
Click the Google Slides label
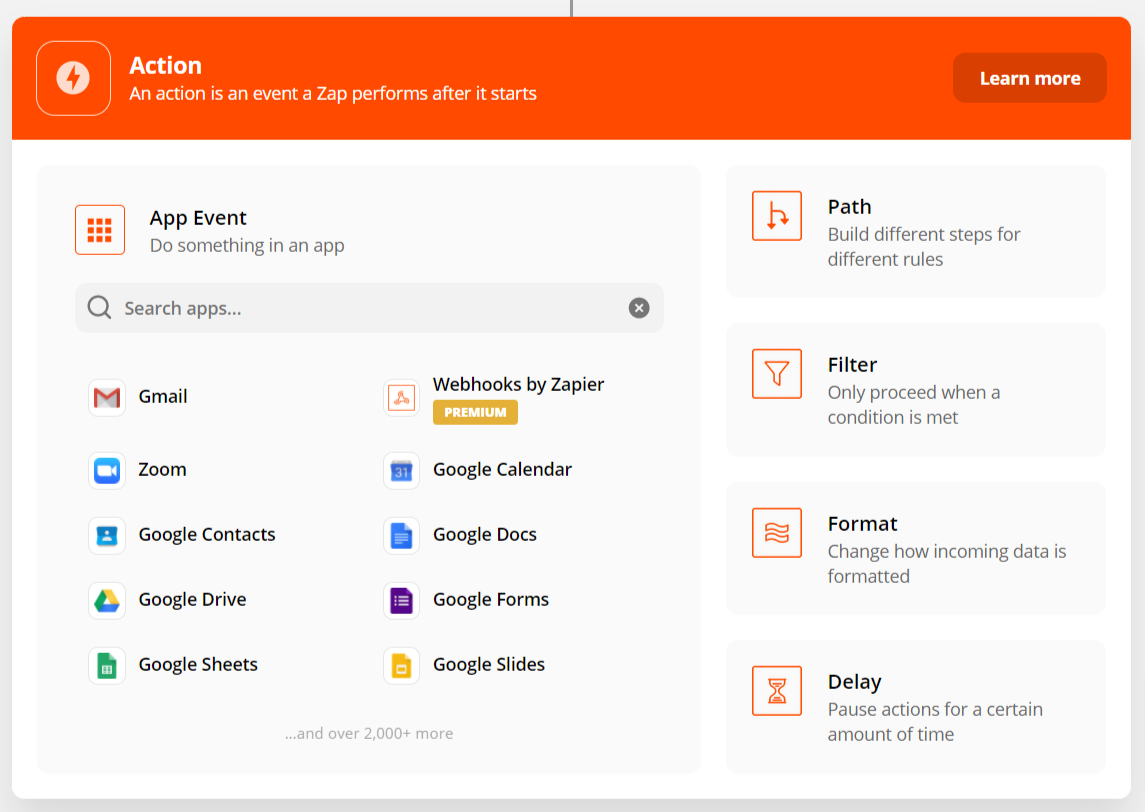pyautogui.click(x=489, y=664)
